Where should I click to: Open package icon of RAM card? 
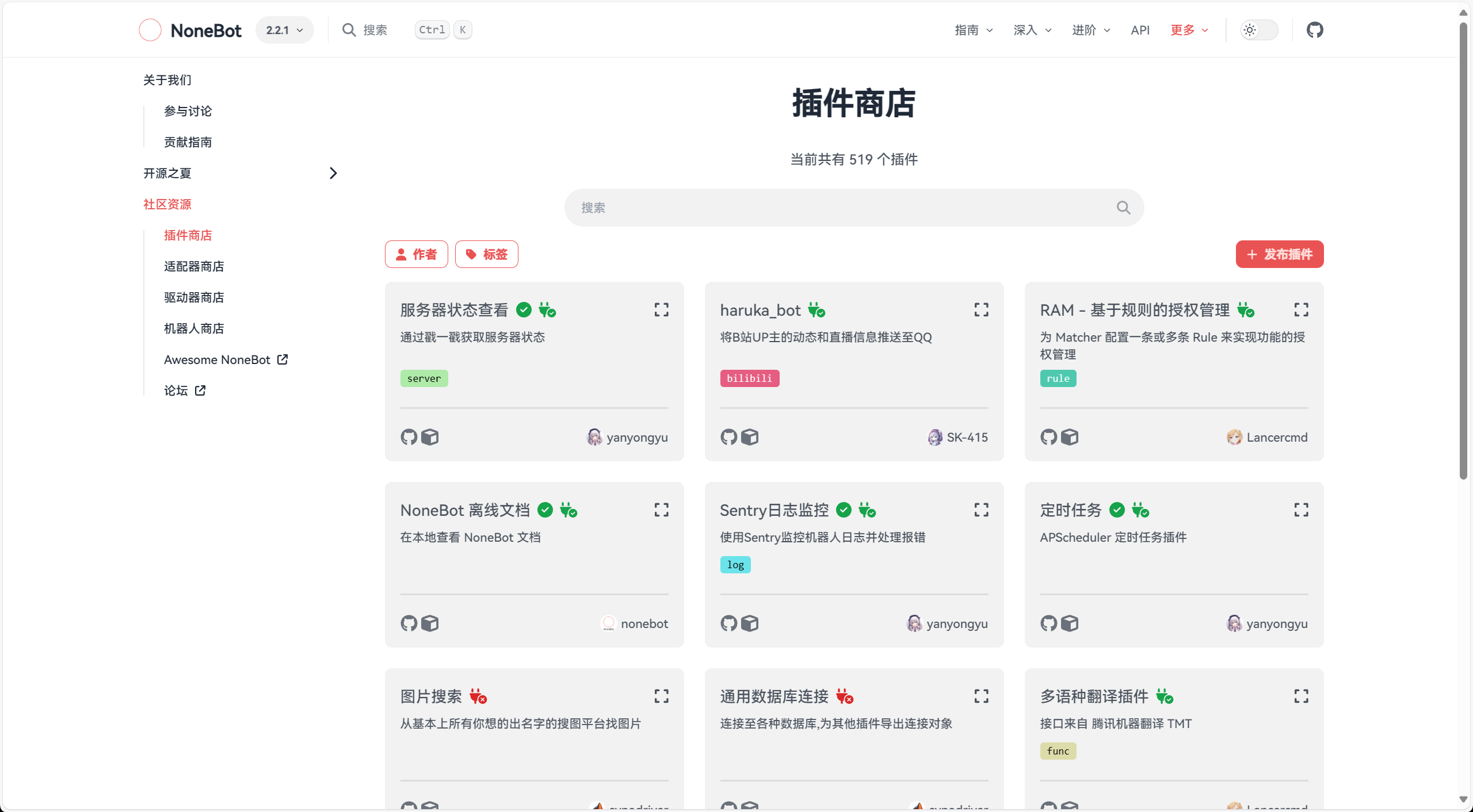[1070, 437]
